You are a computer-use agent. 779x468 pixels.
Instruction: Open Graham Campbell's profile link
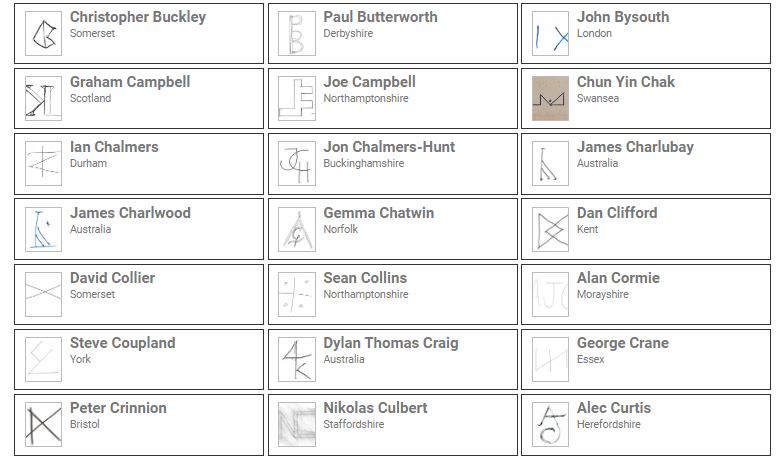[x=129, y=82]
